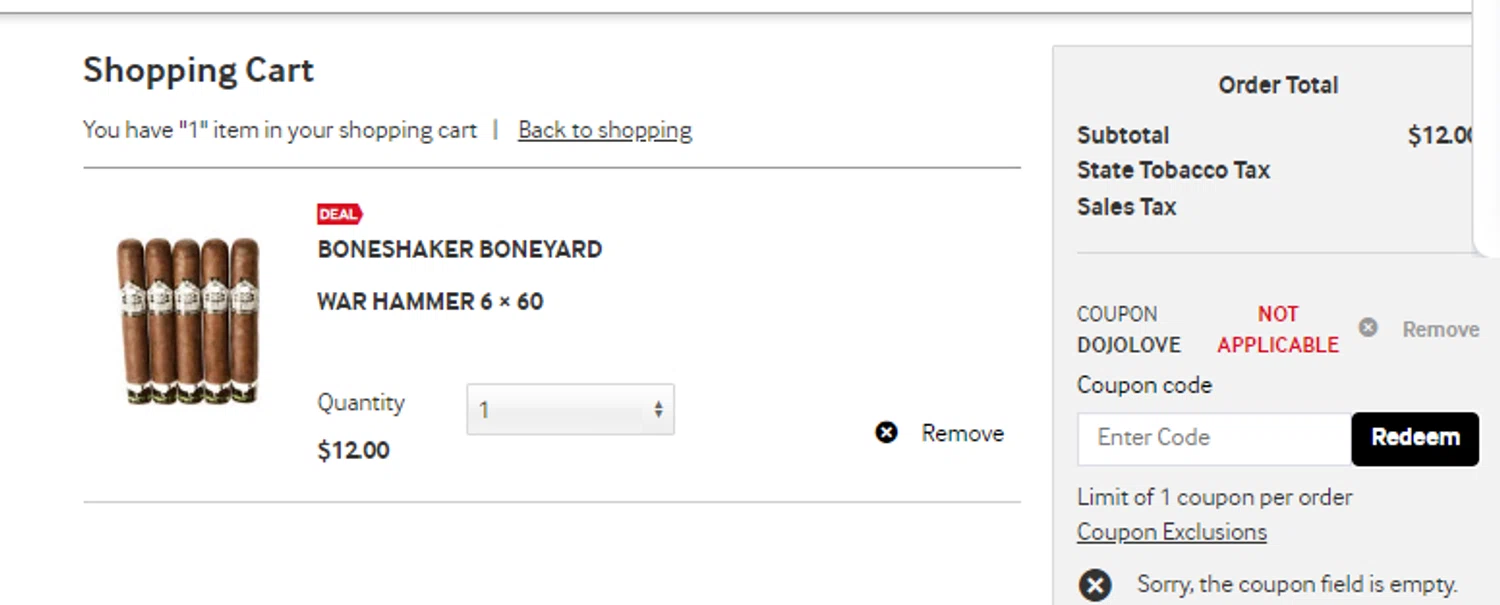Follow the Back to shopping link
Screen dimensions: 1500x605
[604, 130]
